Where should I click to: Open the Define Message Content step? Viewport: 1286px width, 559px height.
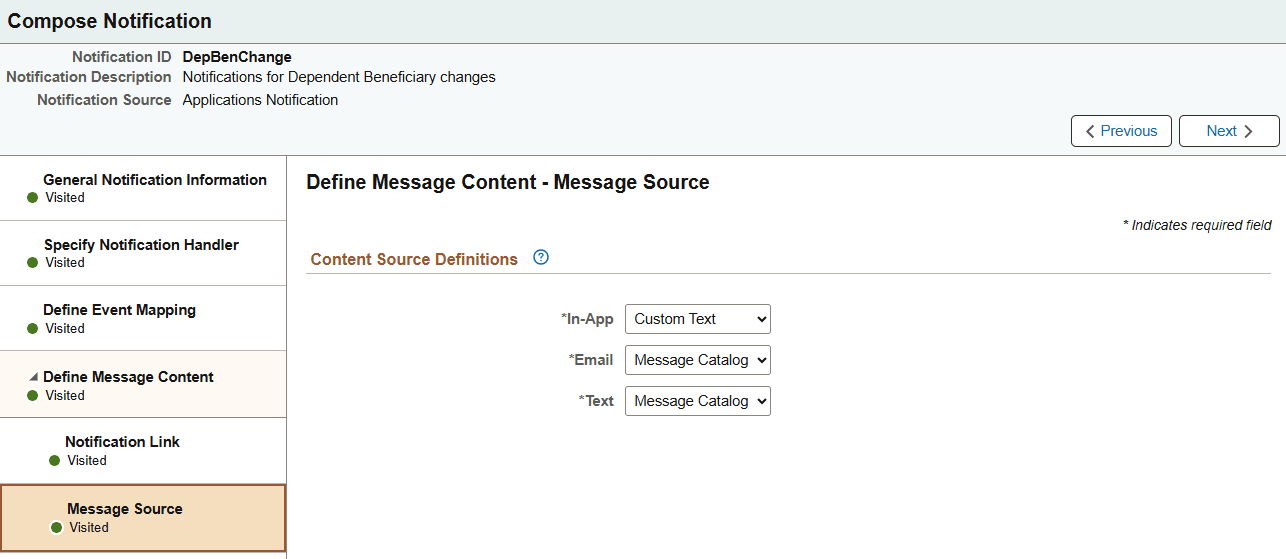(128, 377)
